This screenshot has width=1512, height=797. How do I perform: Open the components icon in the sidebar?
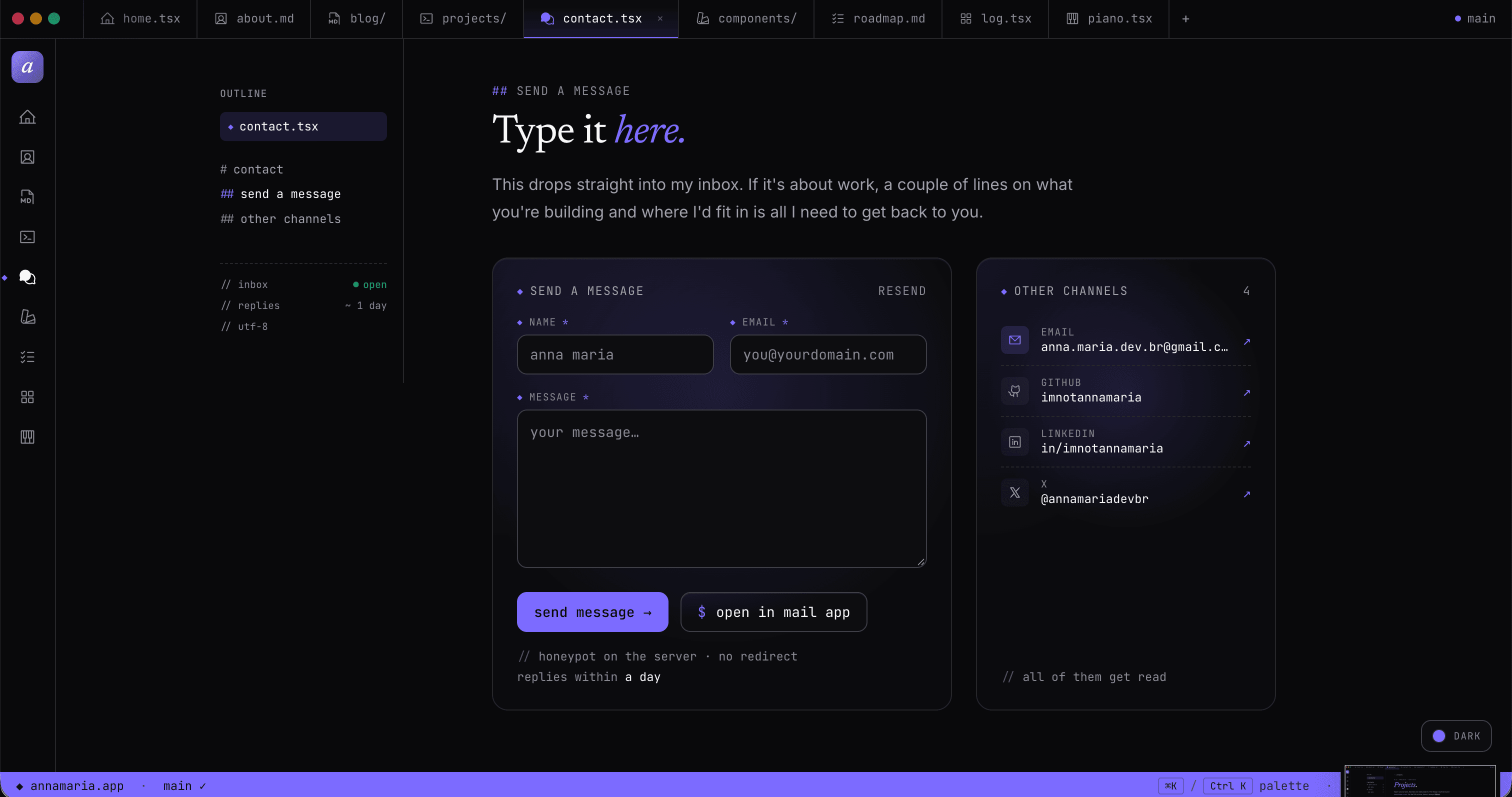pyautogui.click(x=27, y=317)
